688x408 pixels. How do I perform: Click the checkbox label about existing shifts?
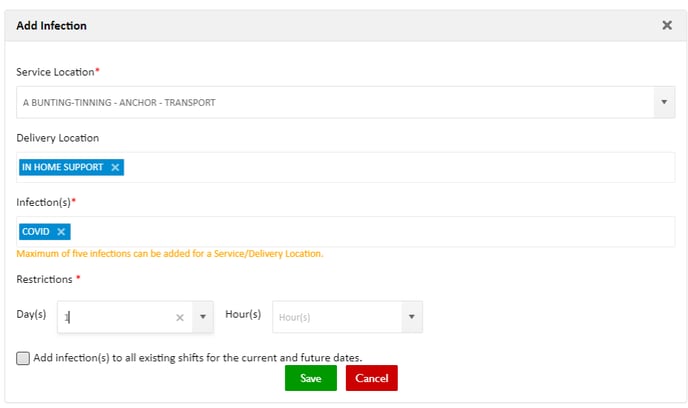tap(198, 358)
